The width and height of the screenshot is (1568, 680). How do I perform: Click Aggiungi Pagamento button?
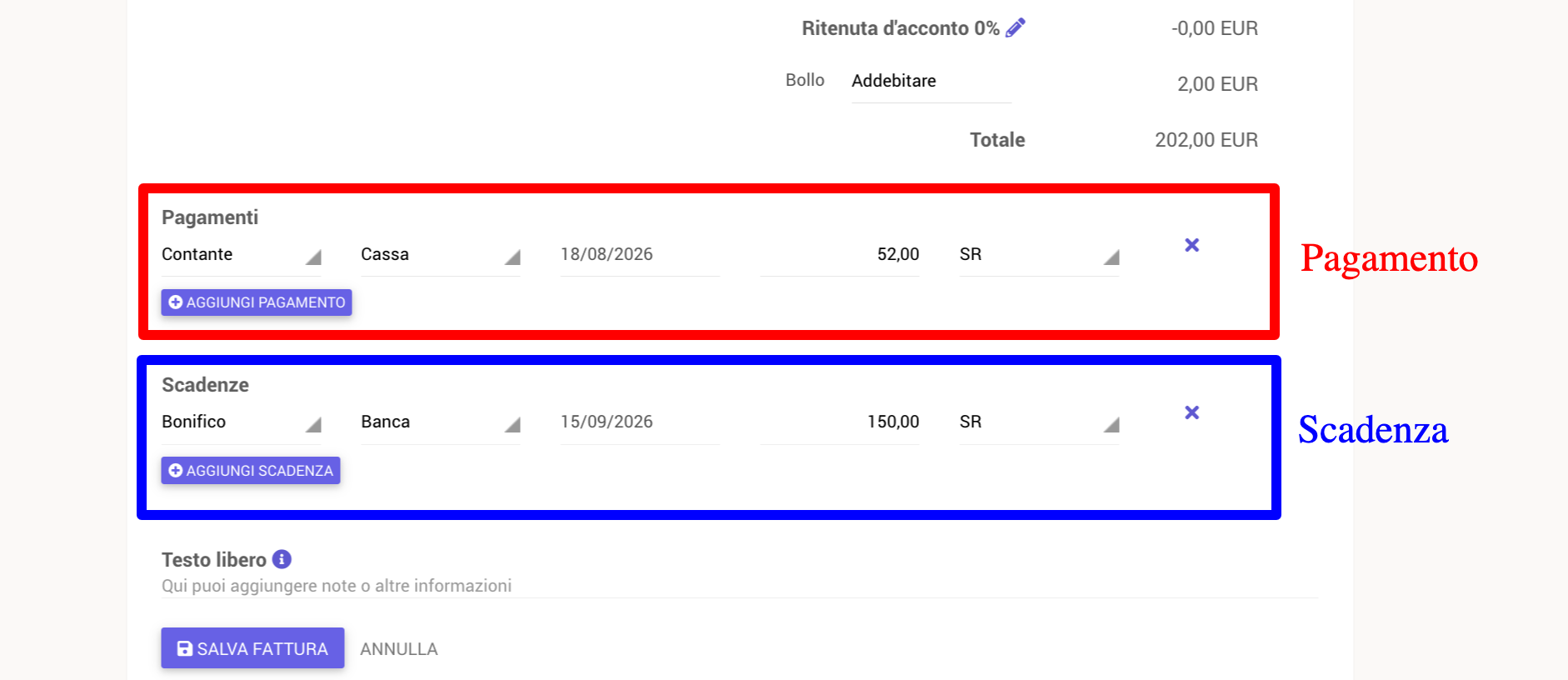click(257, 302)
